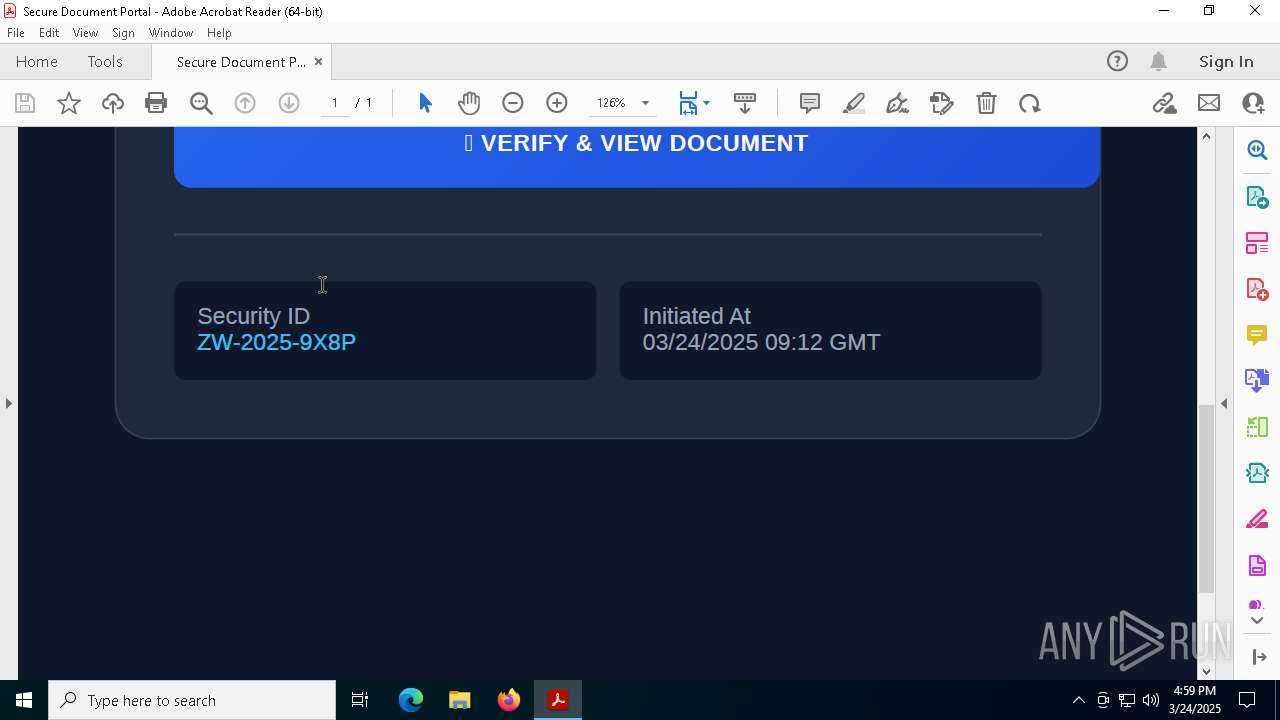Upload the file via cloud icon
The image size is (1280, 720).
(x=113, y=103)
